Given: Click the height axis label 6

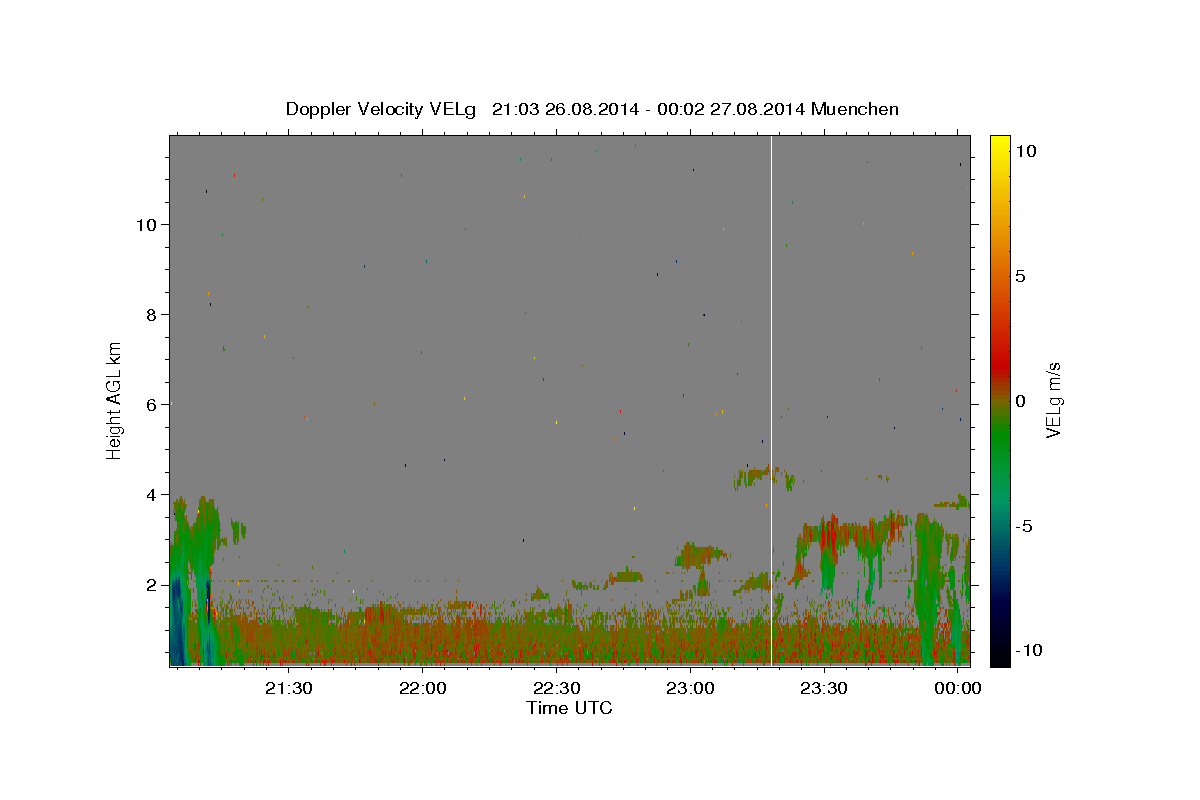Looking at the screenshot, I should (x=152, y=405).
